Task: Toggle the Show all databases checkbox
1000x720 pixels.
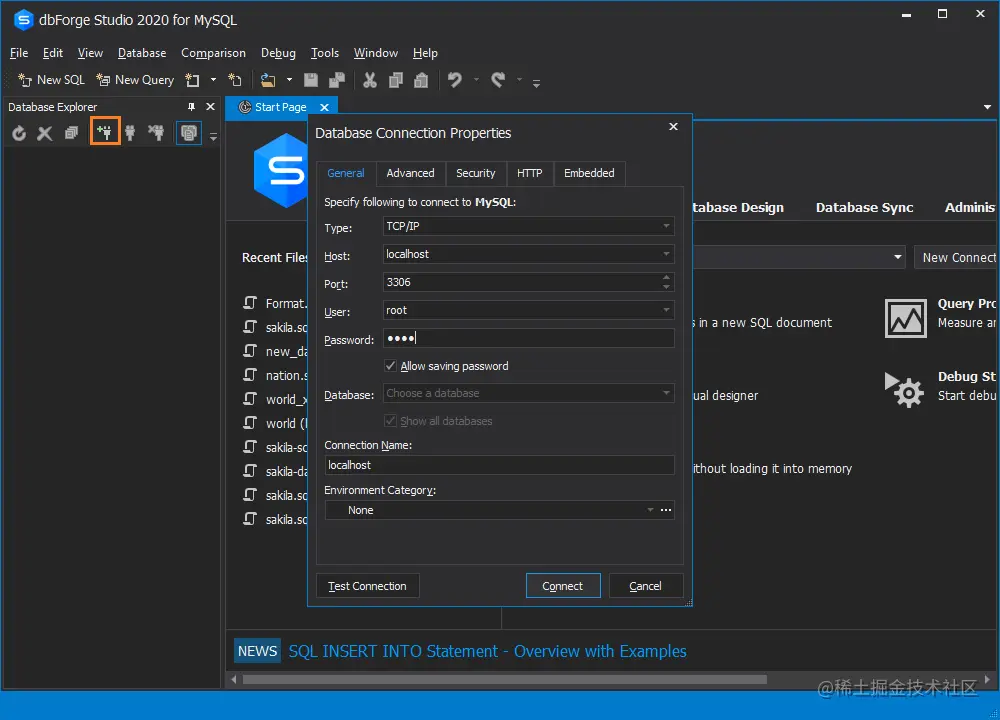Action: coord(390,420)
